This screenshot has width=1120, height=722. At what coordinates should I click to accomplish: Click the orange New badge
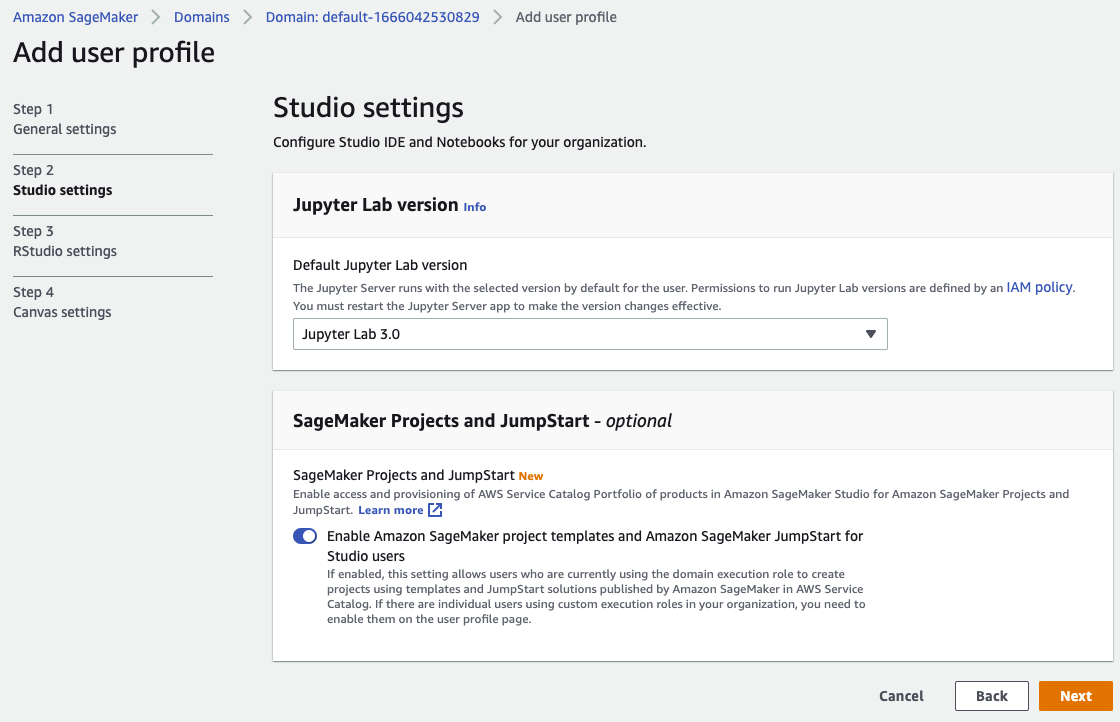[531, 476]
